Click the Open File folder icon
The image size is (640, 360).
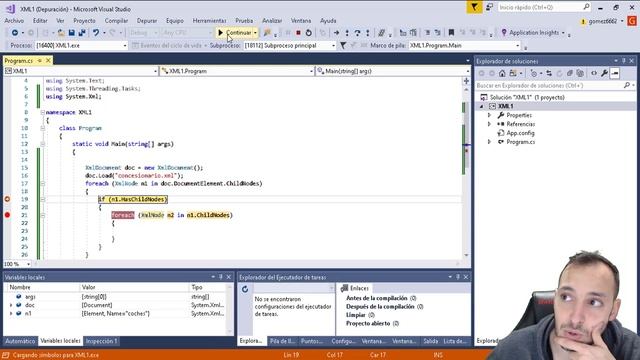[x=61, y=33]
